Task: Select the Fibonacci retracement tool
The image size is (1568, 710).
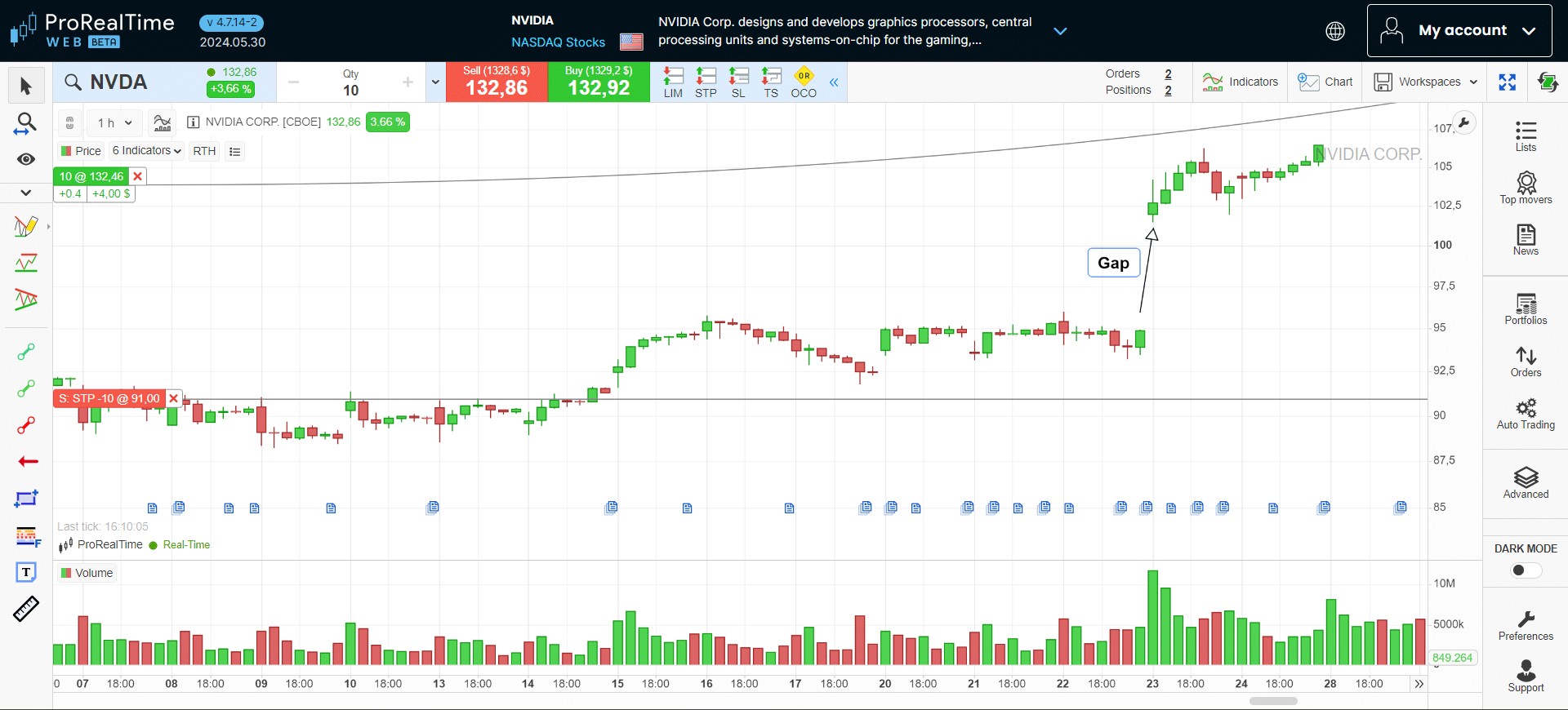Action: coord(27,536)
